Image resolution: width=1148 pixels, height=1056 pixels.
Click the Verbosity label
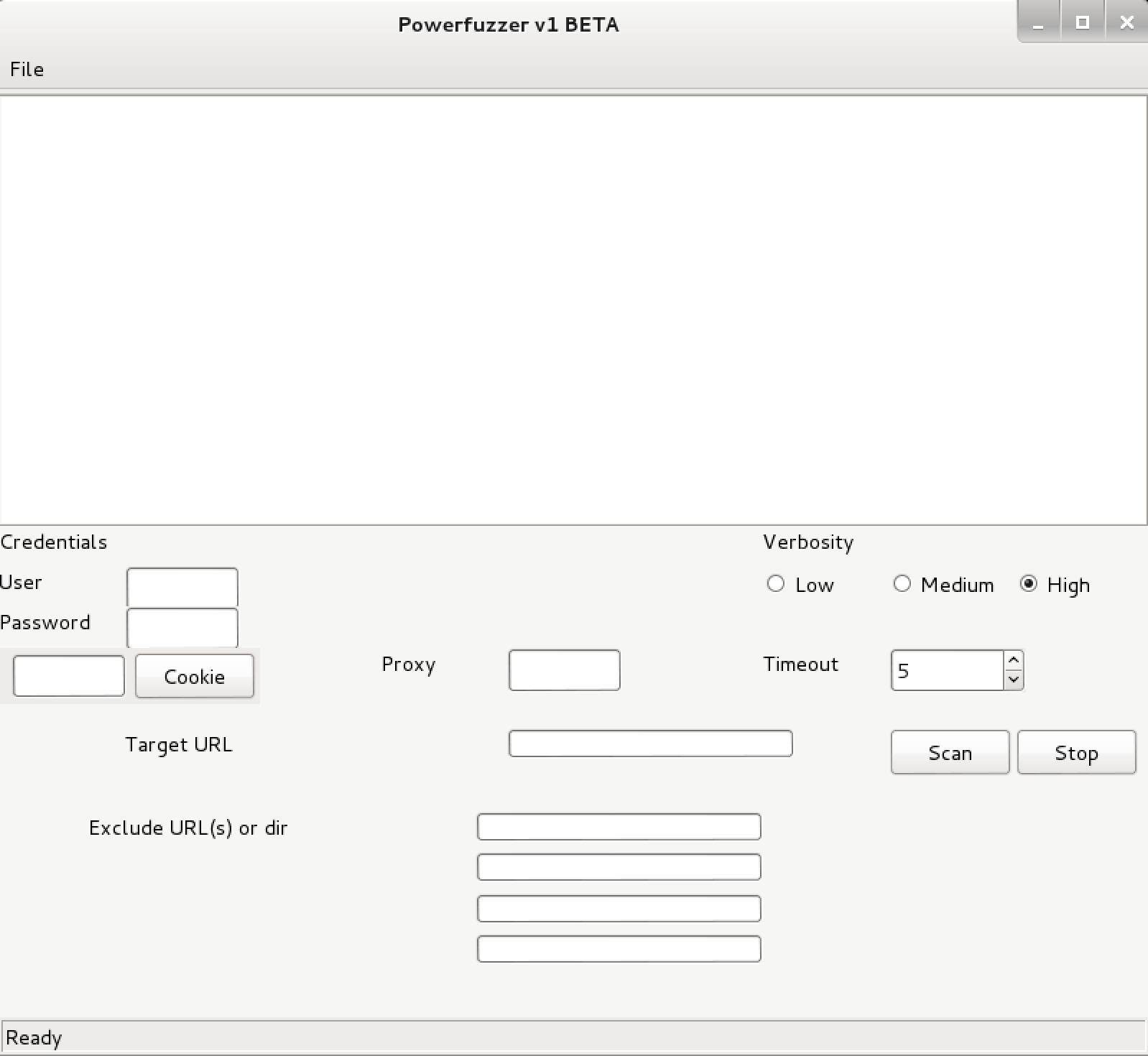click(808, 542)
